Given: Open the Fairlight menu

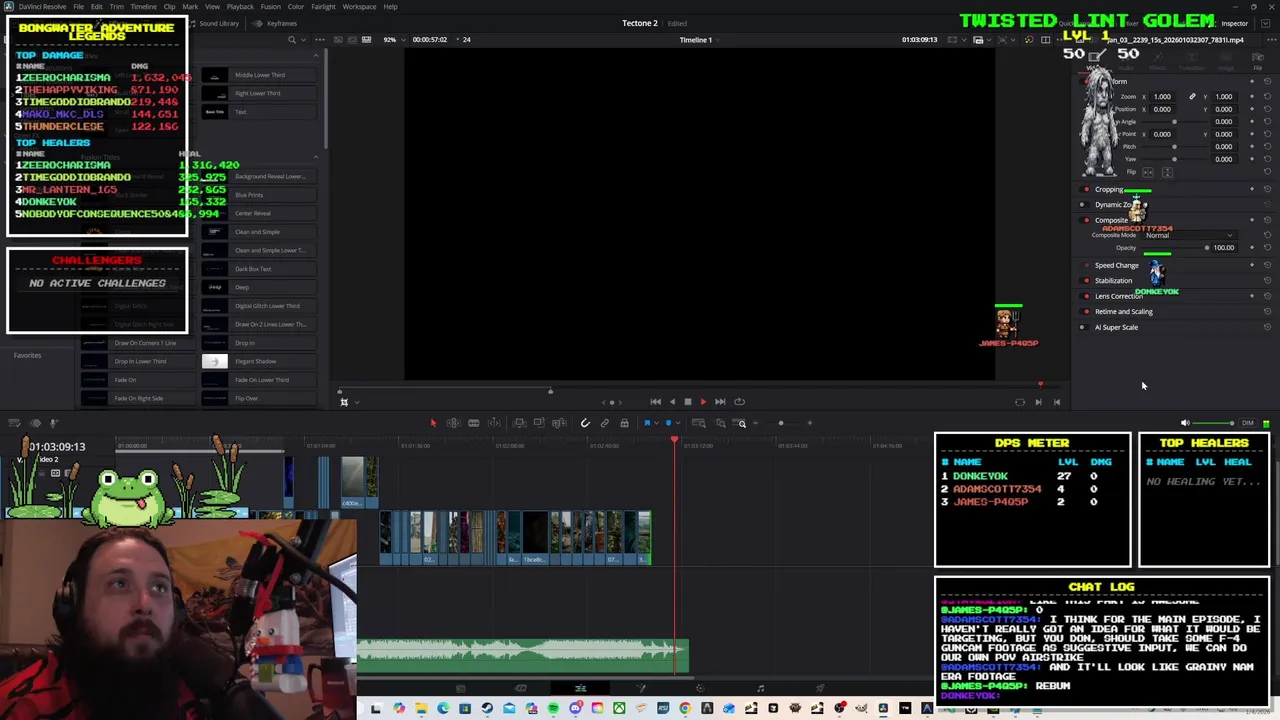Looking at the screenshot, I should pos(323,7).
